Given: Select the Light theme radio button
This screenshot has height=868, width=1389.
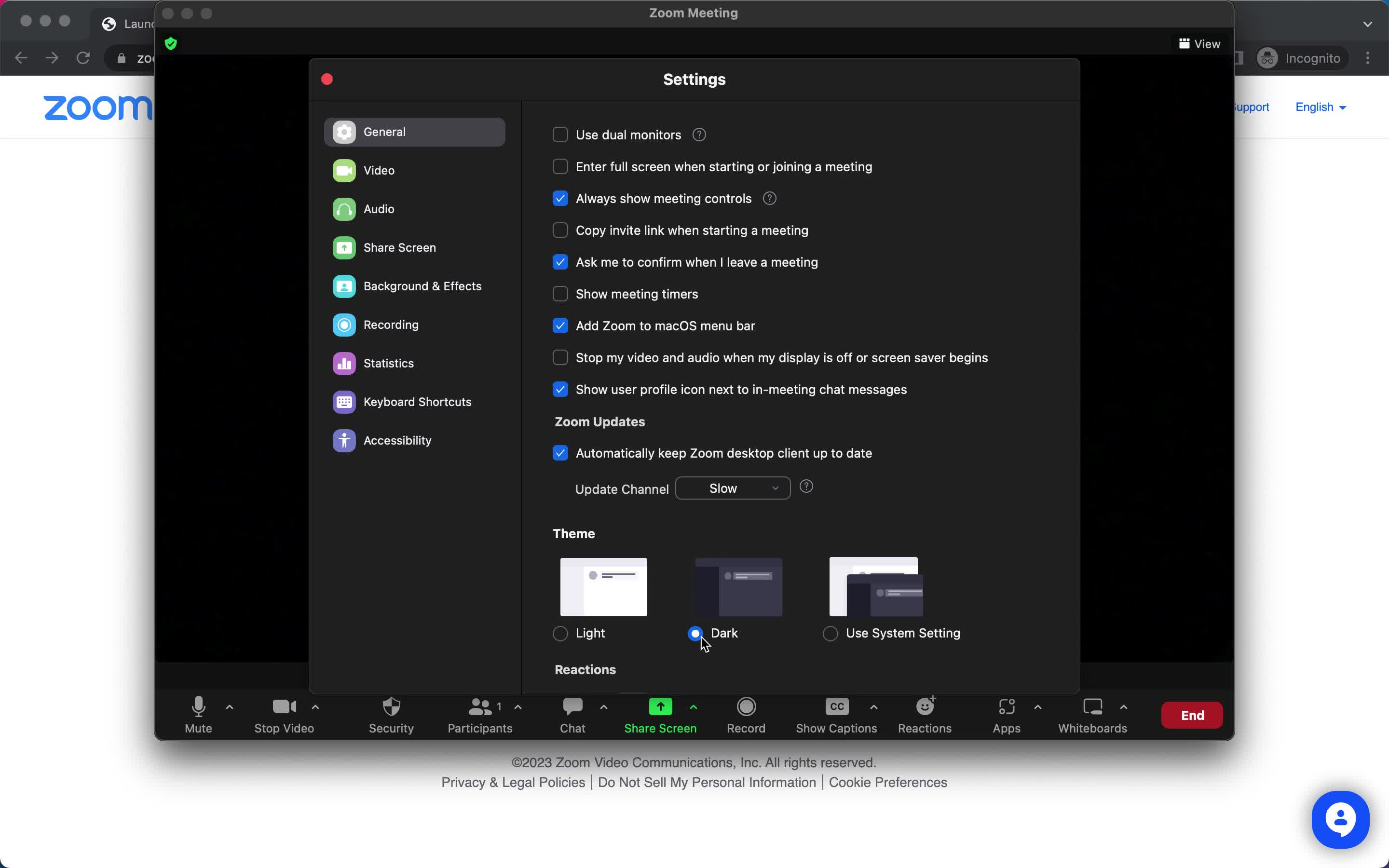Looking at the screenshot, I should 560,633.
